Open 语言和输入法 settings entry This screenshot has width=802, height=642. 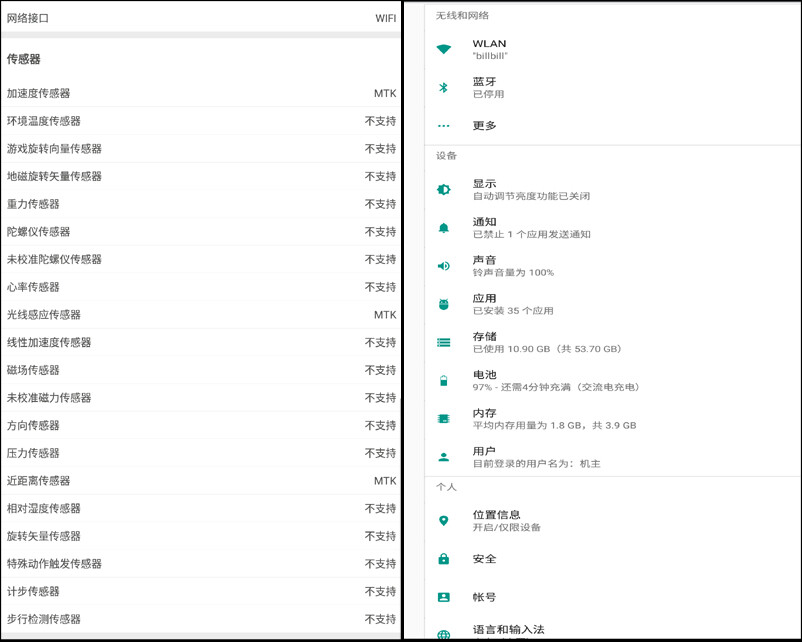(612, 628)
